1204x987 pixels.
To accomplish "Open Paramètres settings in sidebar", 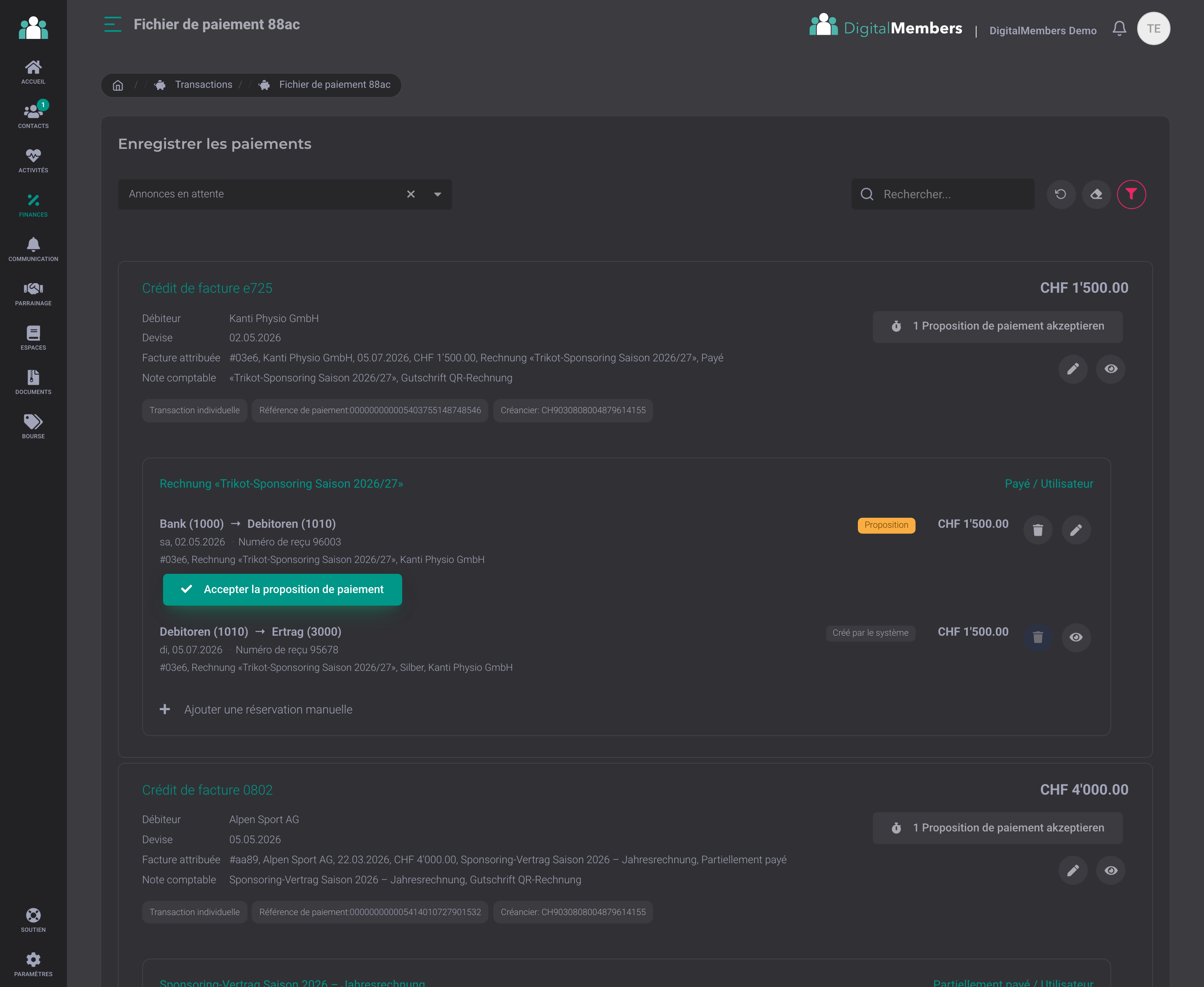I will 33,965.
